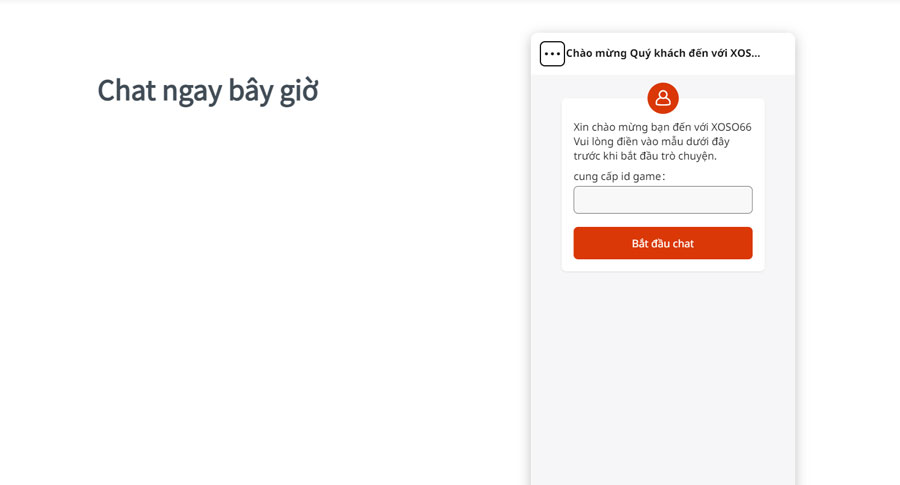
Task: Click the "Chào mừng Quý khách" header title
Action: click(x=663, y=53)
